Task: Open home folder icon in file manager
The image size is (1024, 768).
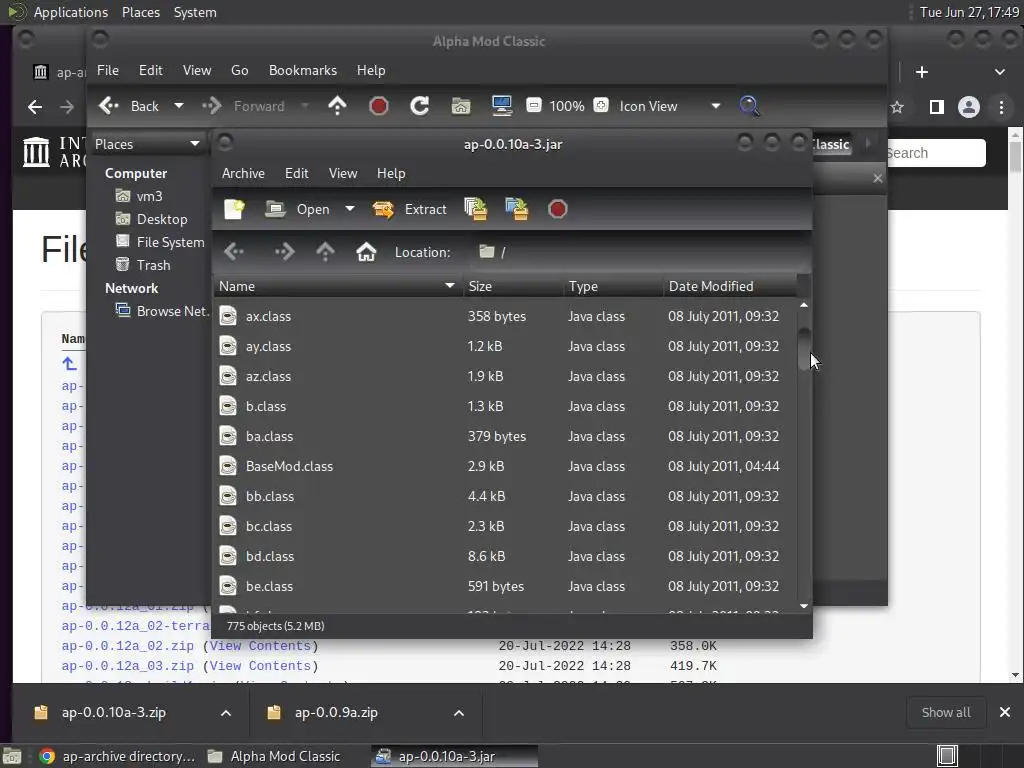Action: click(x=461, y=106)
